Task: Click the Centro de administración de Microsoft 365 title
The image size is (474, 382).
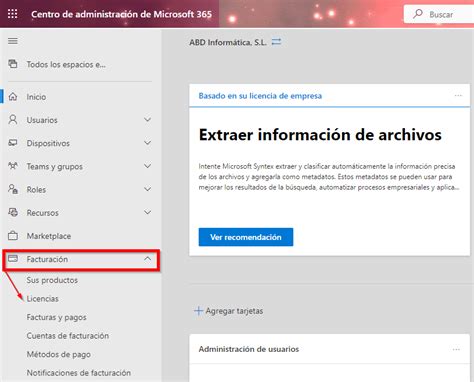Action: tap(121, 14)
